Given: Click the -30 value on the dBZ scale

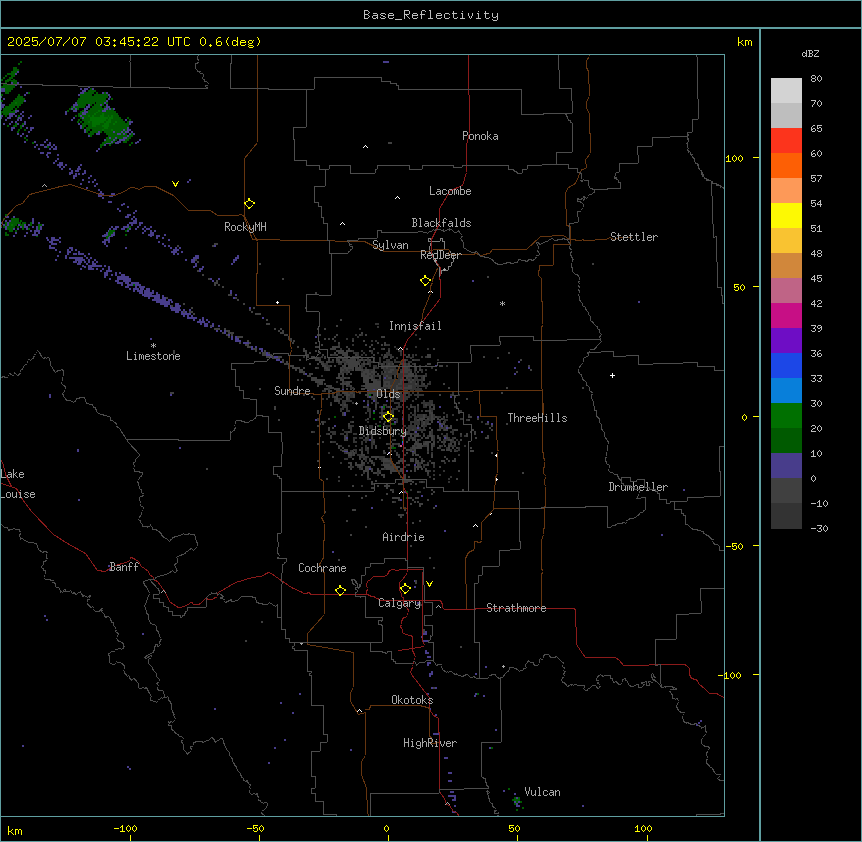Looking at the screenshot, I should (x=819, y=529).
